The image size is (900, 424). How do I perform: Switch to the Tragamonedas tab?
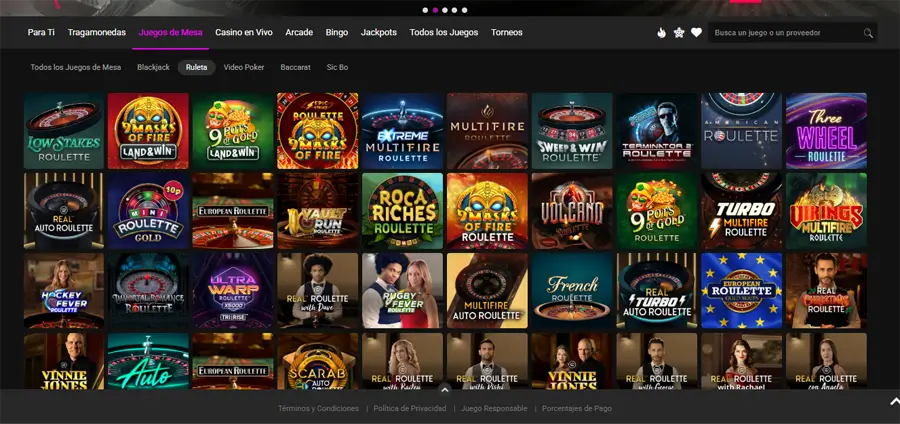[96, 33]
